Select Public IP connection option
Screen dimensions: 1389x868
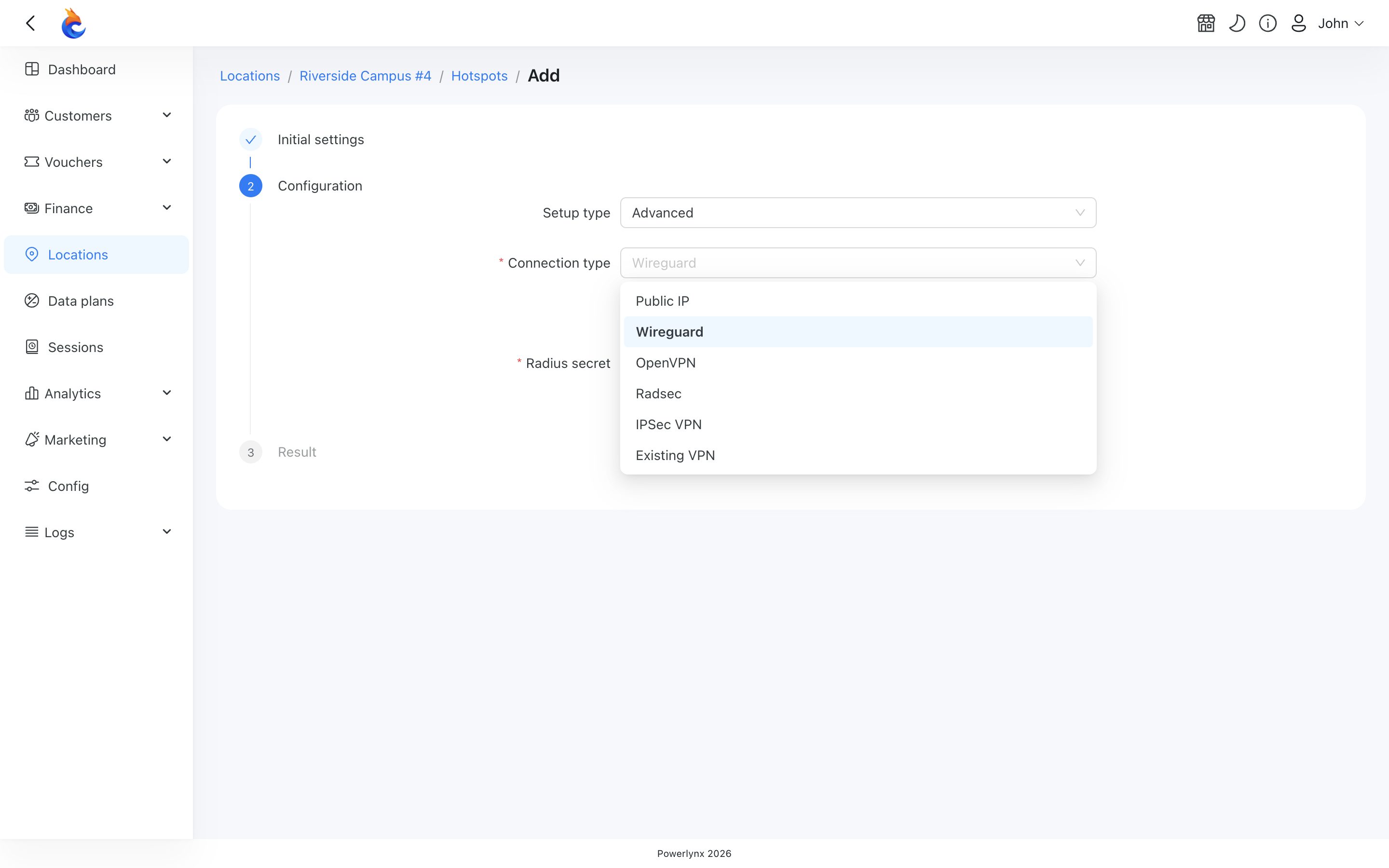pyautogui.click(x=858, y=301)
